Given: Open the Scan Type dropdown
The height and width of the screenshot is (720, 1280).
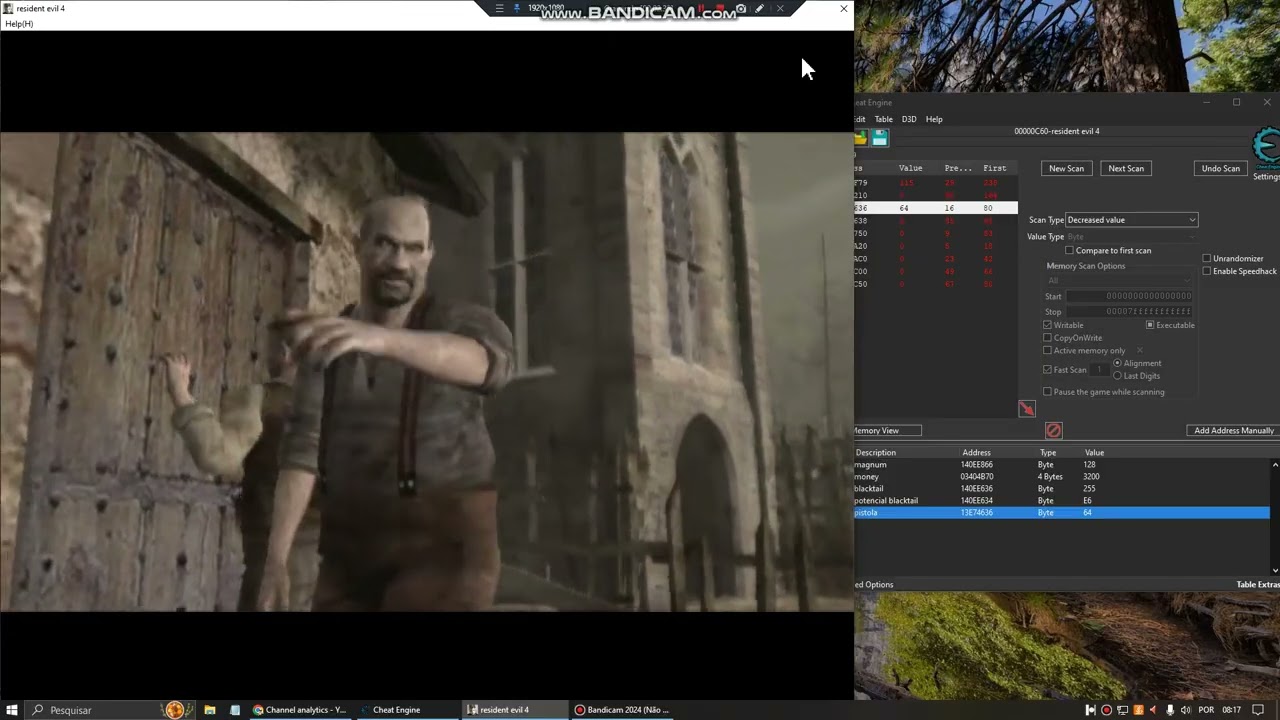Looking at the screenshot, I should (1132, 220).
